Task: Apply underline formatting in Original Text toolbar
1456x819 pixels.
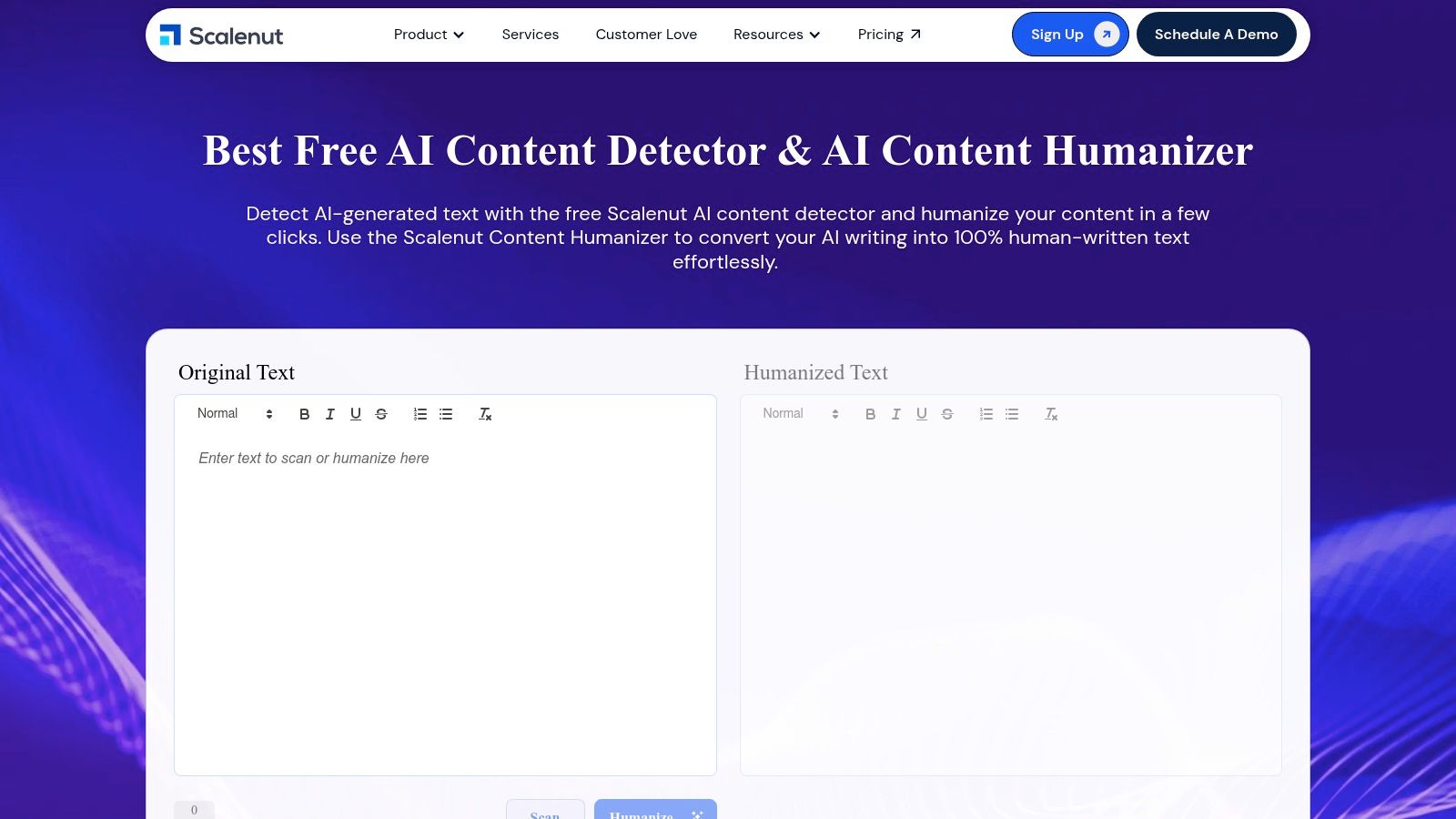Action: tap(356, 414)
